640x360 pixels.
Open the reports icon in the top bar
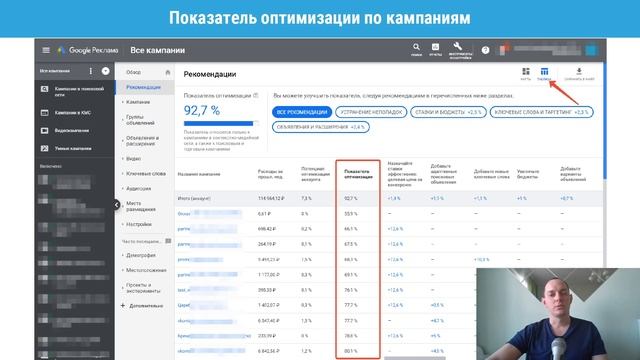tap(436, 49)
